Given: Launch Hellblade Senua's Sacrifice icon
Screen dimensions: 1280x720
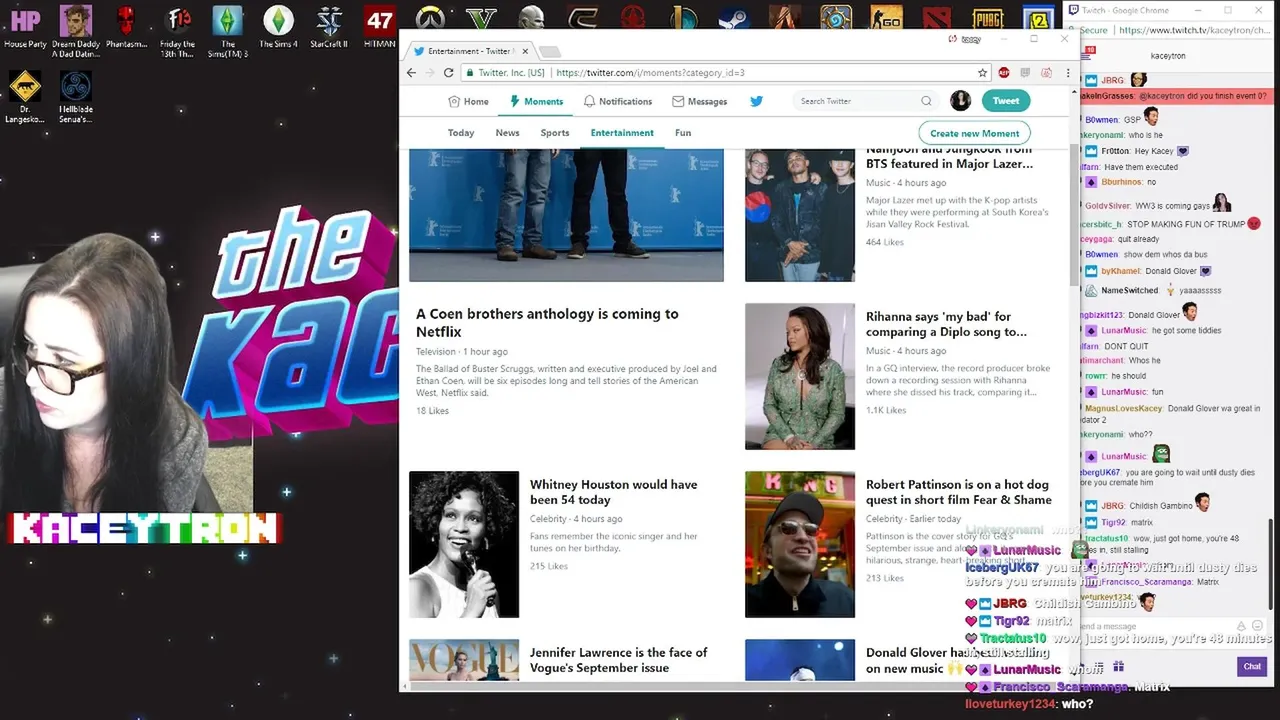Looking at the screenshot, I should coord(76,97).
